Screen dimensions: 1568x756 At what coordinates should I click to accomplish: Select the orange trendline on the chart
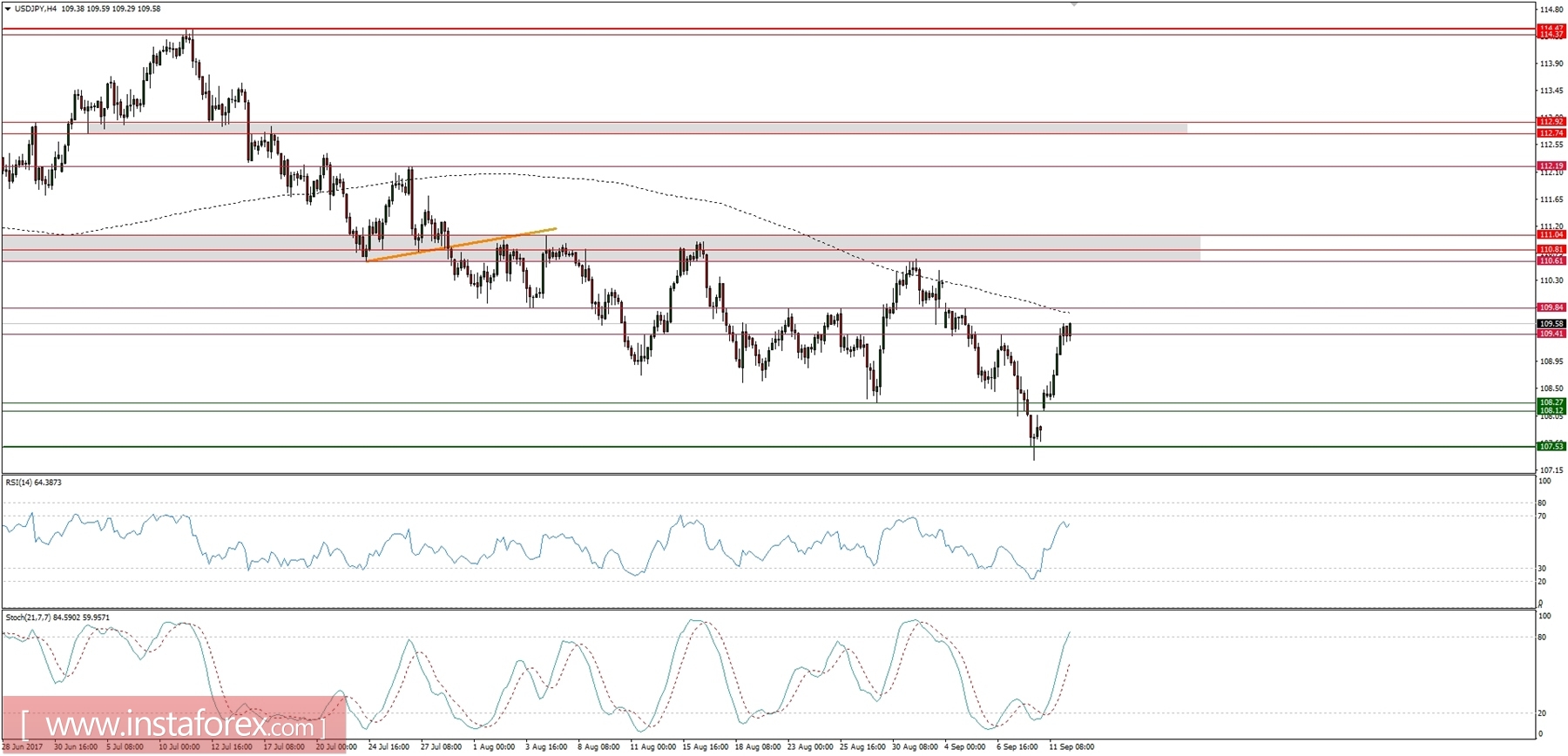(462, 245)
